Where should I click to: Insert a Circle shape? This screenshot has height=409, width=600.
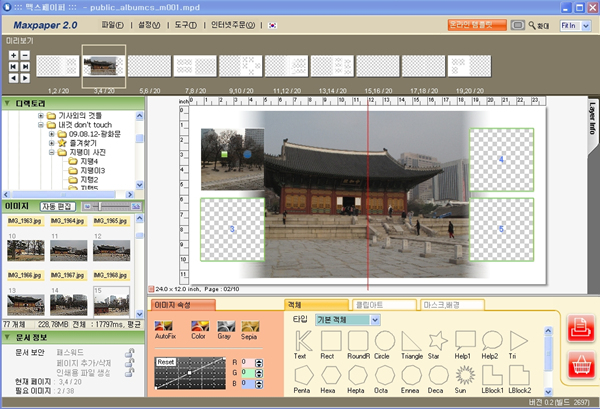(x=384, y=344)
